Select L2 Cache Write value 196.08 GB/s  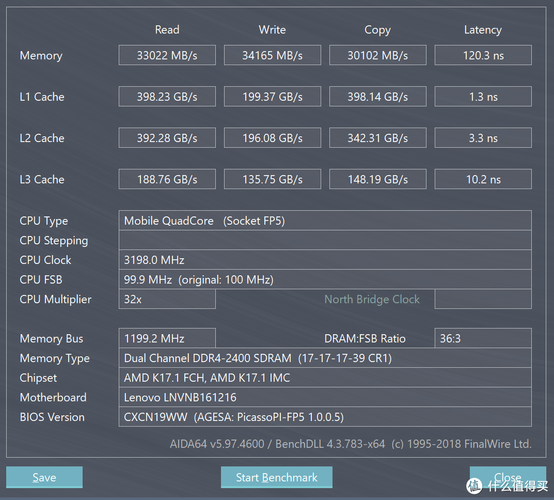[x=272, y=138]
